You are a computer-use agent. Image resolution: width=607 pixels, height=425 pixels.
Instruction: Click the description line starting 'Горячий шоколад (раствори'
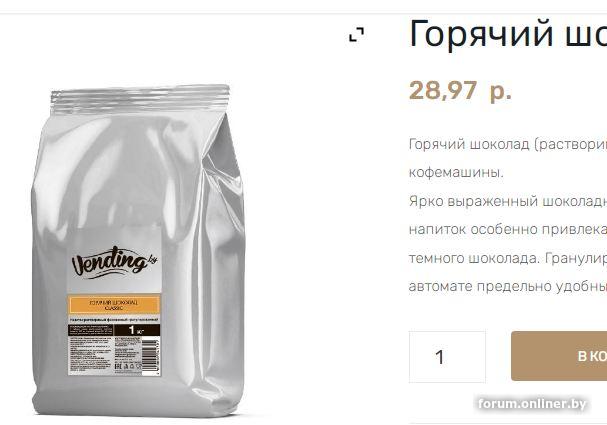[508, 144]
